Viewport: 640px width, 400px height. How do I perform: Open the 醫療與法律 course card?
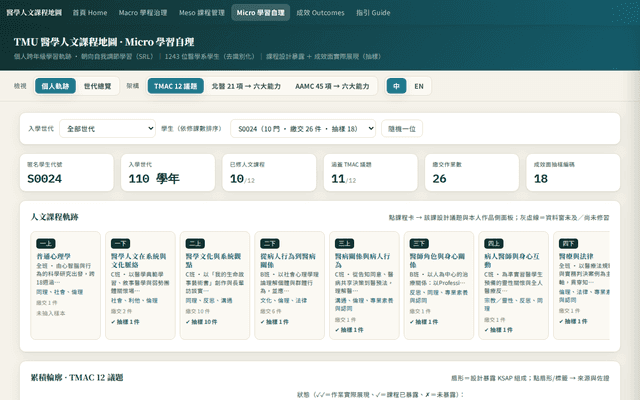pyautogui.click(x=581, y=285)
